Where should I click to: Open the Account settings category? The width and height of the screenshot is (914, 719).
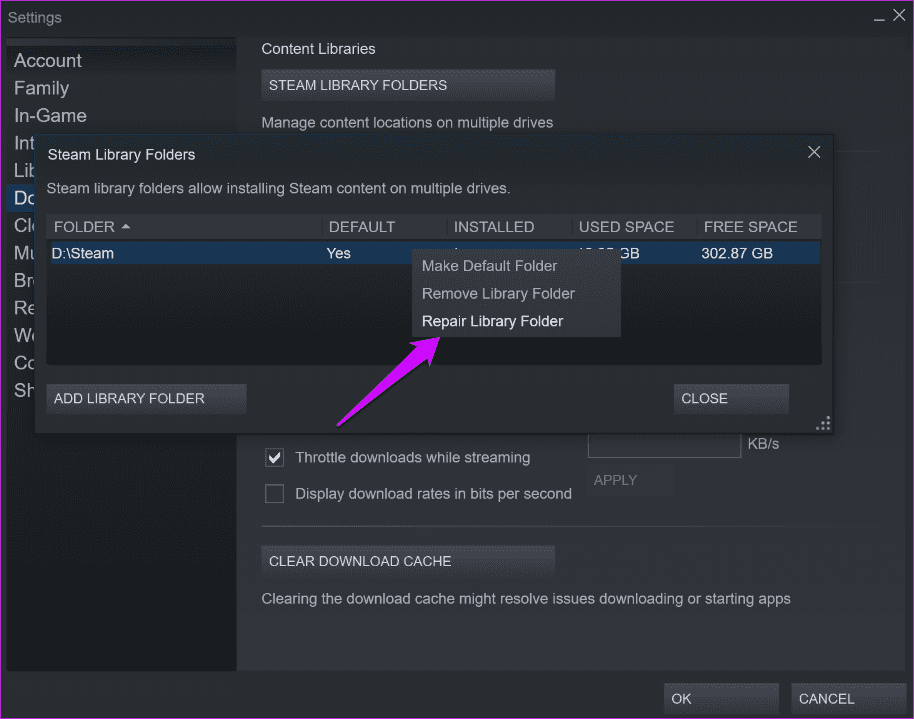tap(48, 61)
